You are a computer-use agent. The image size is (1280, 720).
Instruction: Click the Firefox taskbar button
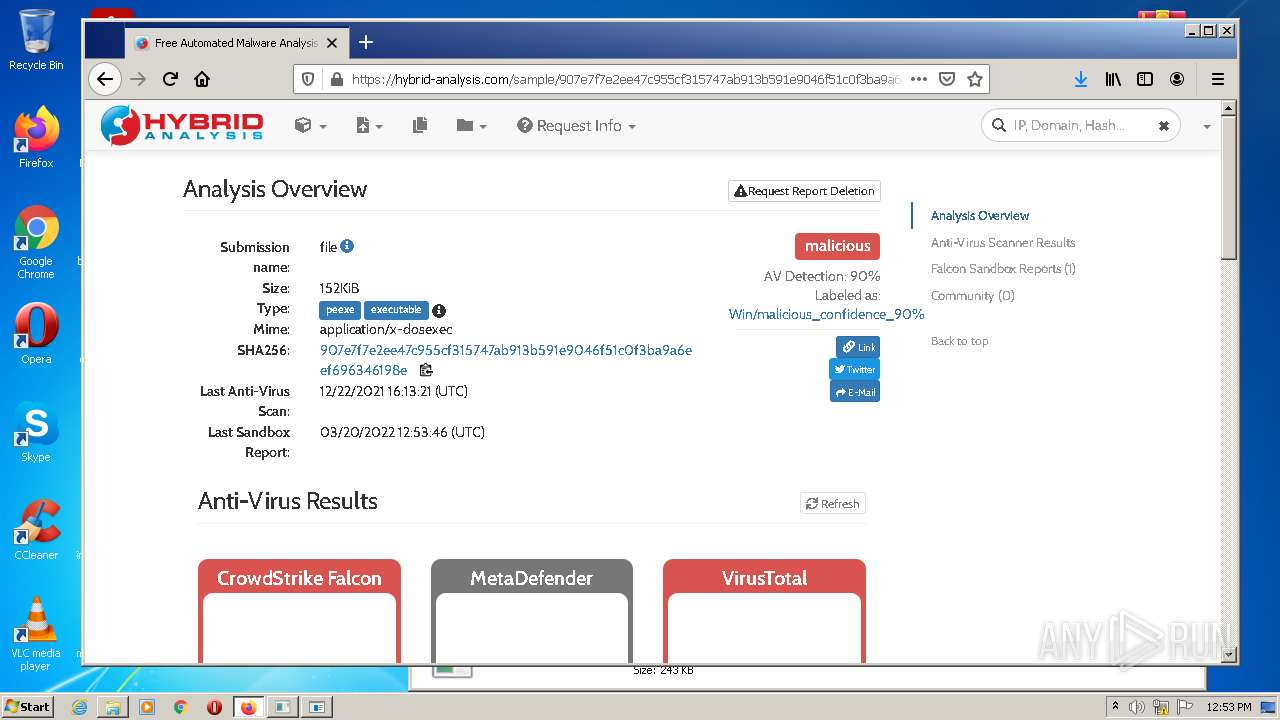tap(248, 706)
